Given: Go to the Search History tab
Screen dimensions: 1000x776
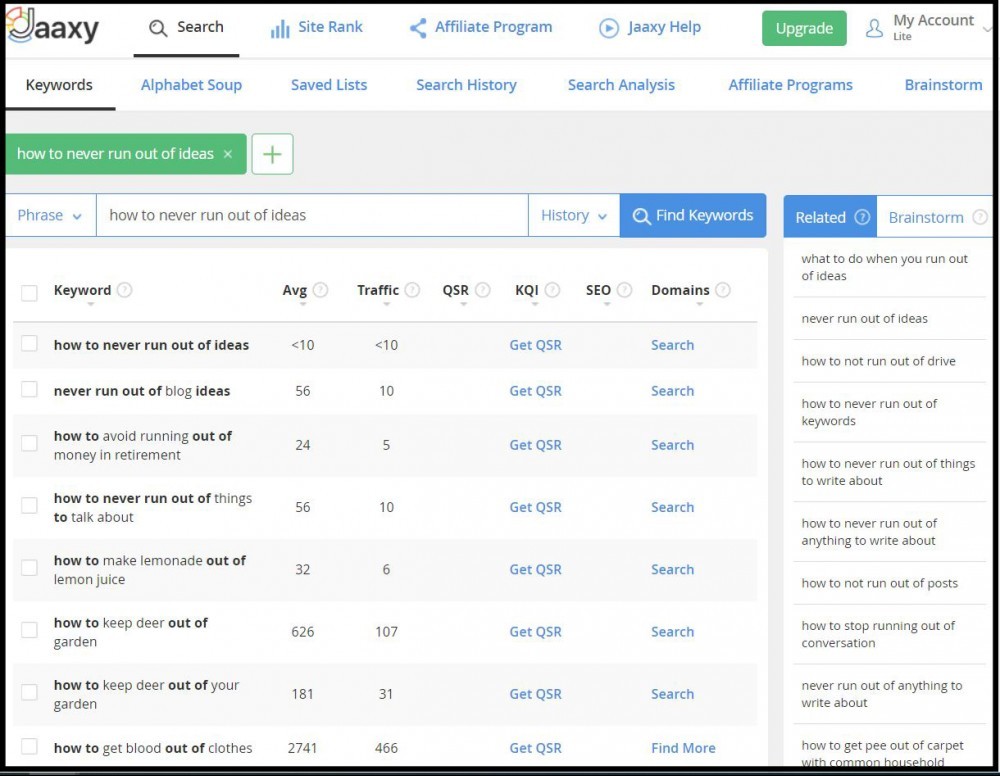Looking at the screenshot, I should coord(466,85).
